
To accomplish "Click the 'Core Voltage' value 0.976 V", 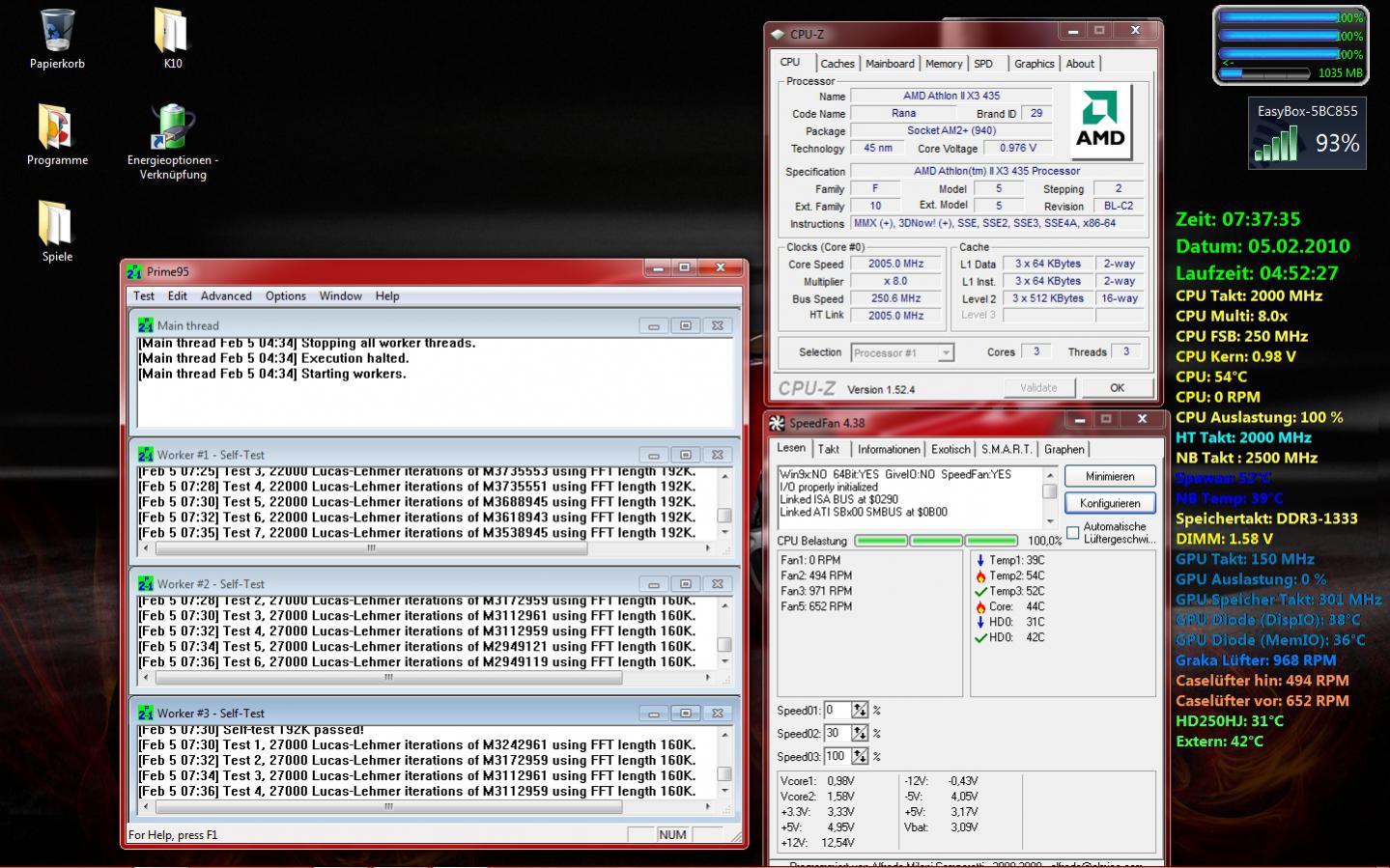I will coord(1018,149).
